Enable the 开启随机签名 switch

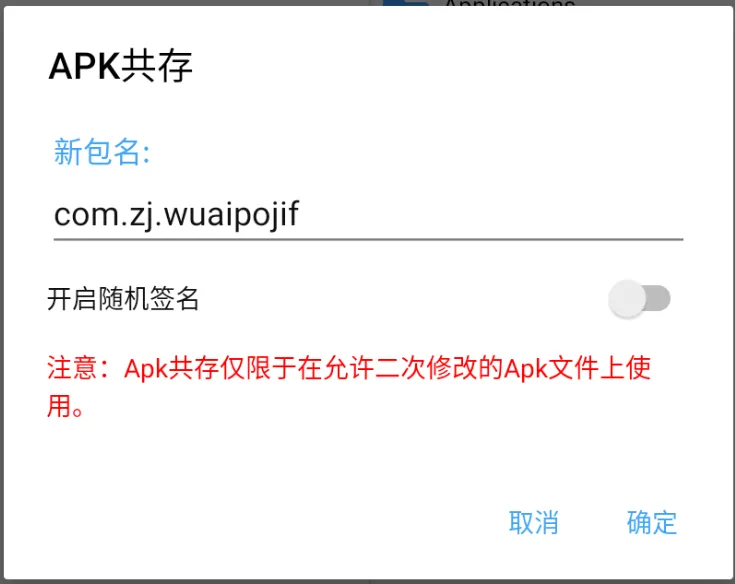point(639,299)
